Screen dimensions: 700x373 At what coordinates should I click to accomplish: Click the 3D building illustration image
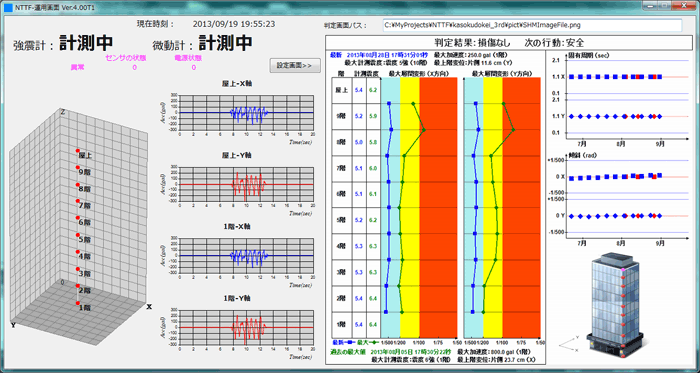click(x=617, y=304)
